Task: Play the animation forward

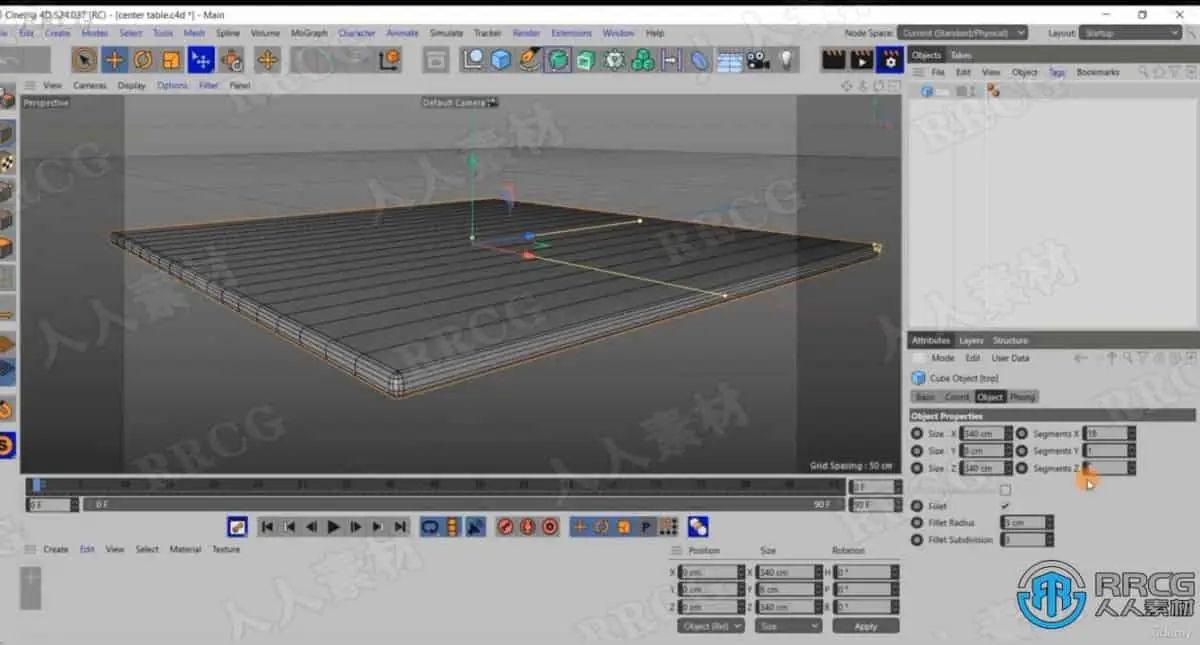Action: [x=333, y=526]
